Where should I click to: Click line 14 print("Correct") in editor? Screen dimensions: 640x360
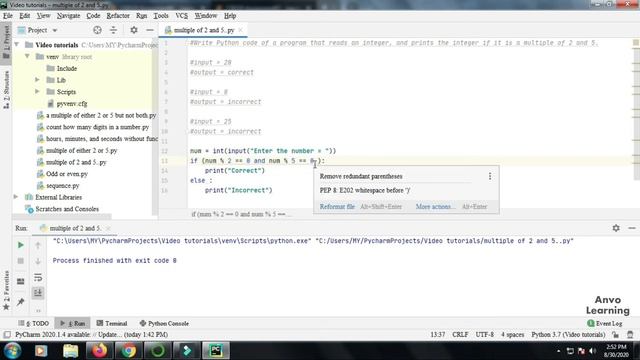(x=235, y=171)
